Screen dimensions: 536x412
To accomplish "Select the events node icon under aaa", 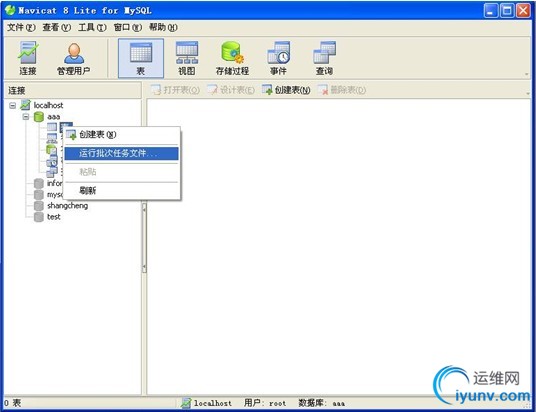I will point(52,160).
